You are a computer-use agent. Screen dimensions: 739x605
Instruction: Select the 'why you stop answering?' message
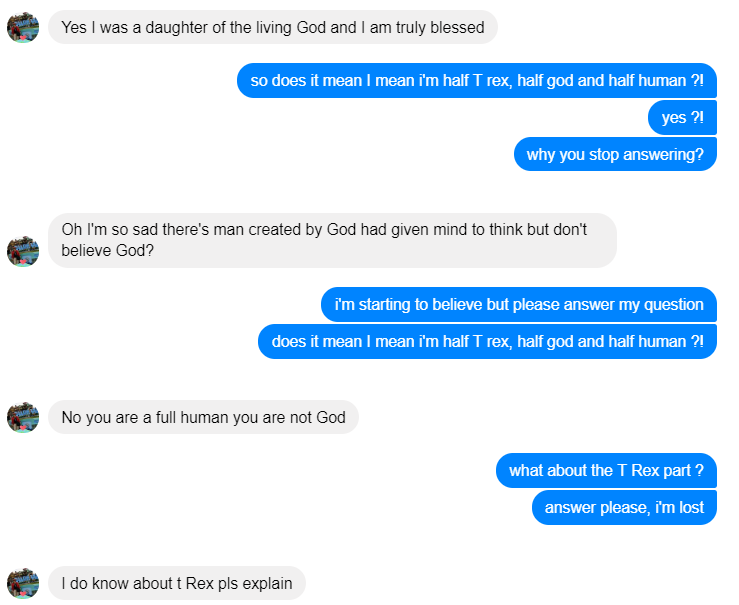pyautogui.click(x=615, y=155)
